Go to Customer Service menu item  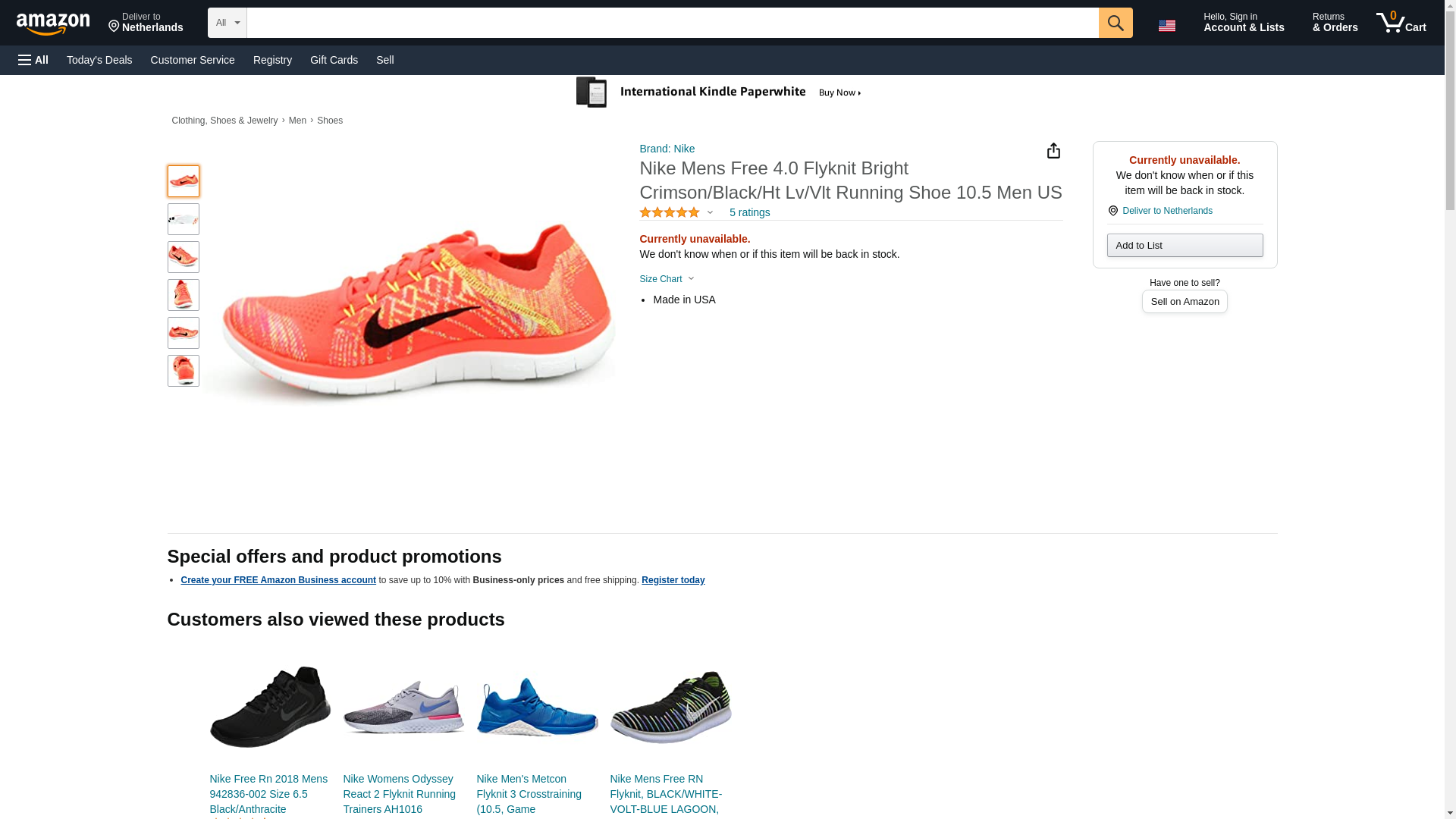click(x=193, y=60)
